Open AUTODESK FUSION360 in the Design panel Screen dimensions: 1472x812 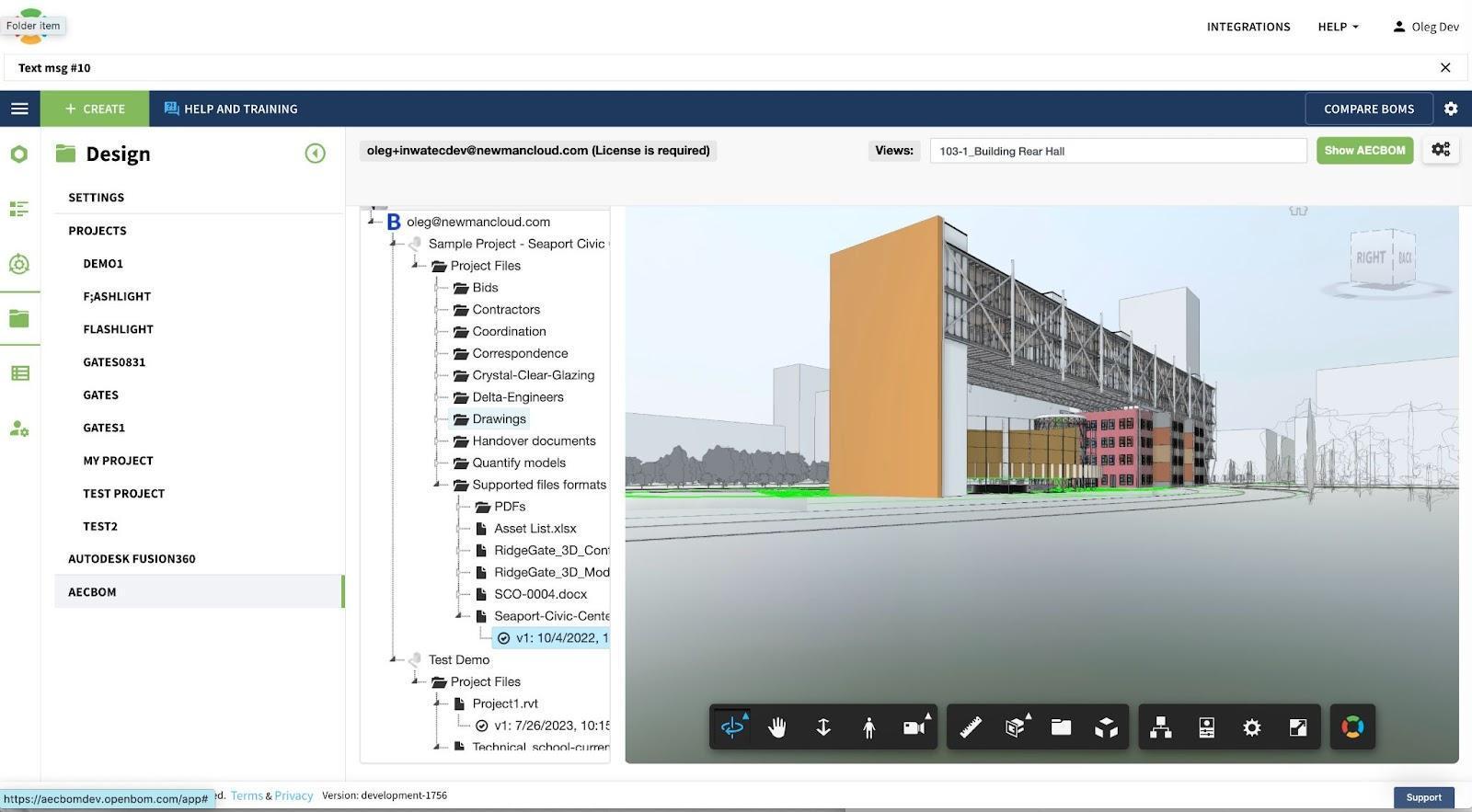(x=132, y=559)
